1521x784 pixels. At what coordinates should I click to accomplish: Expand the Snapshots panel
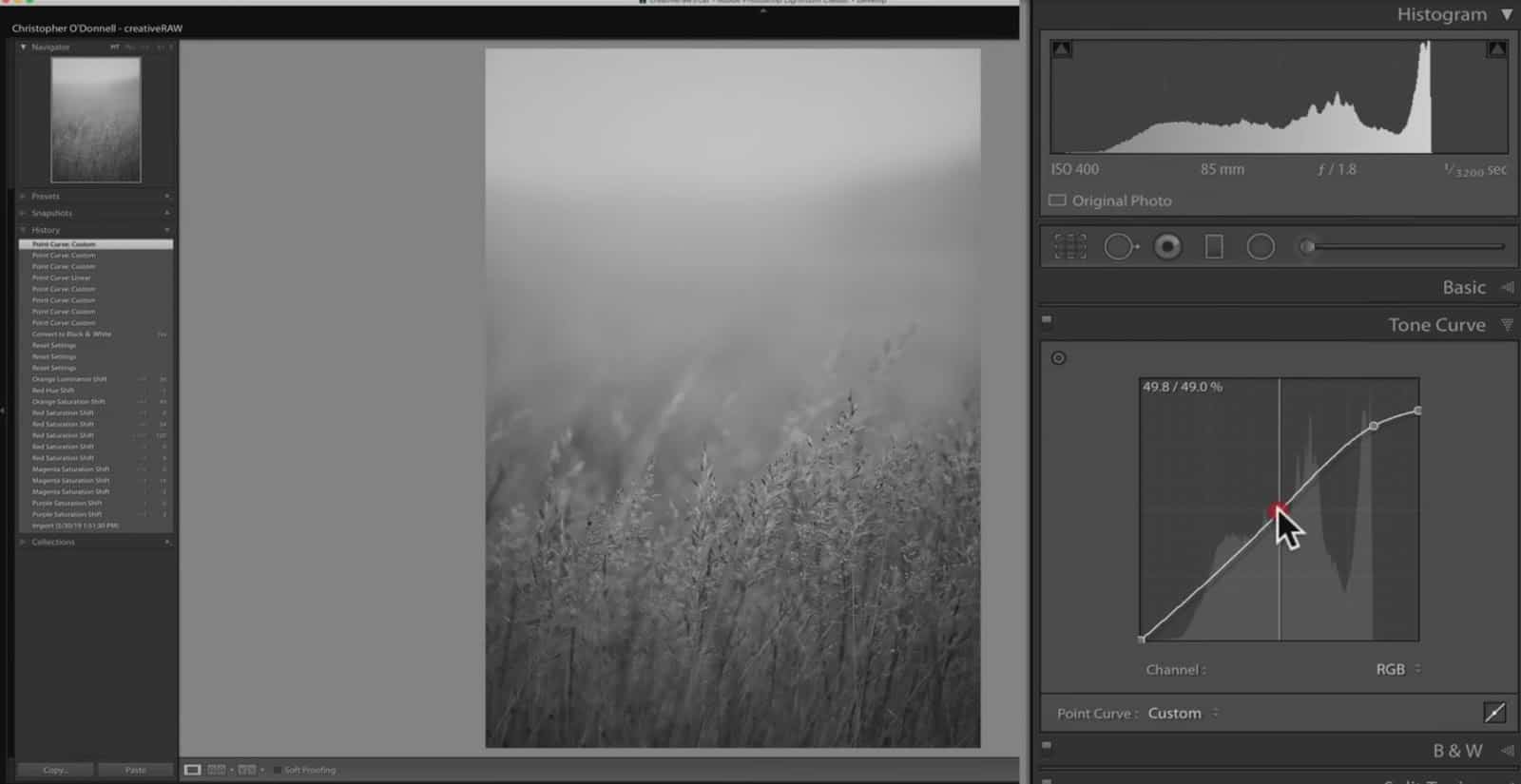coord(23,213)
